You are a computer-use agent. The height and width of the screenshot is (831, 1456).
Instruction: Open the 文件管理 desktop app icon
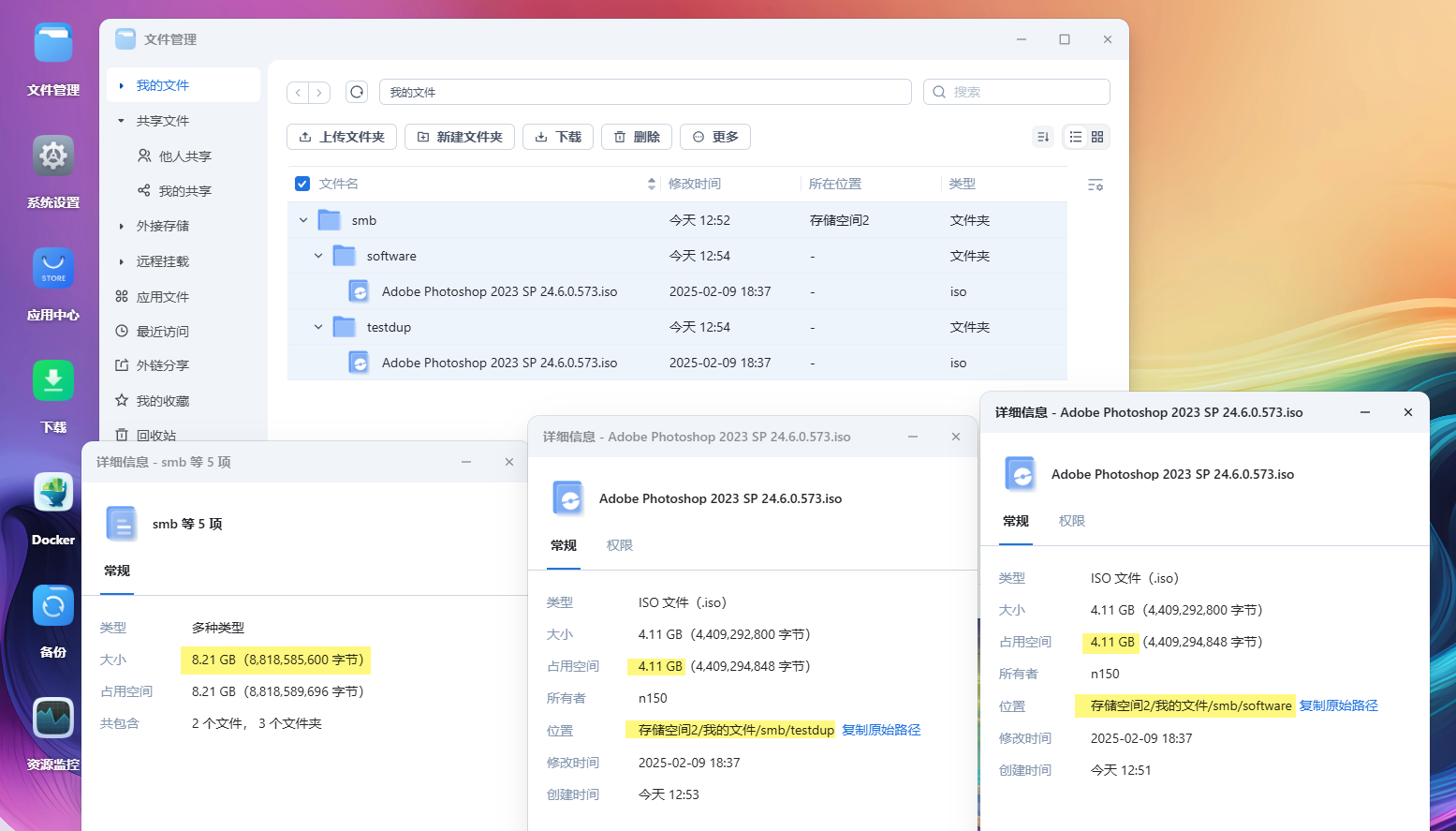[x=53, y=44]
